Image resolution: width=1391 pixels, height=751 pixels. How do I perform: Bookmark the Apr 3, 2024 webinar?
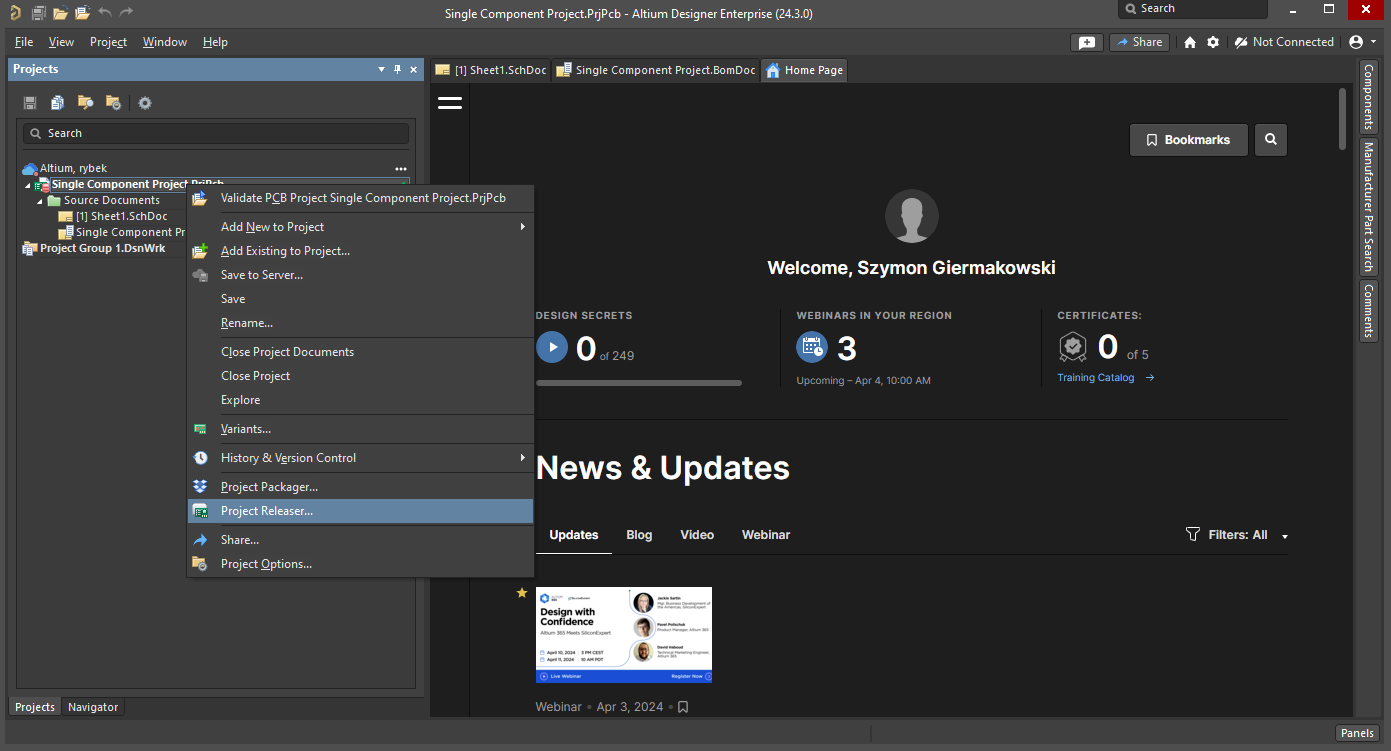click(683, 707)
